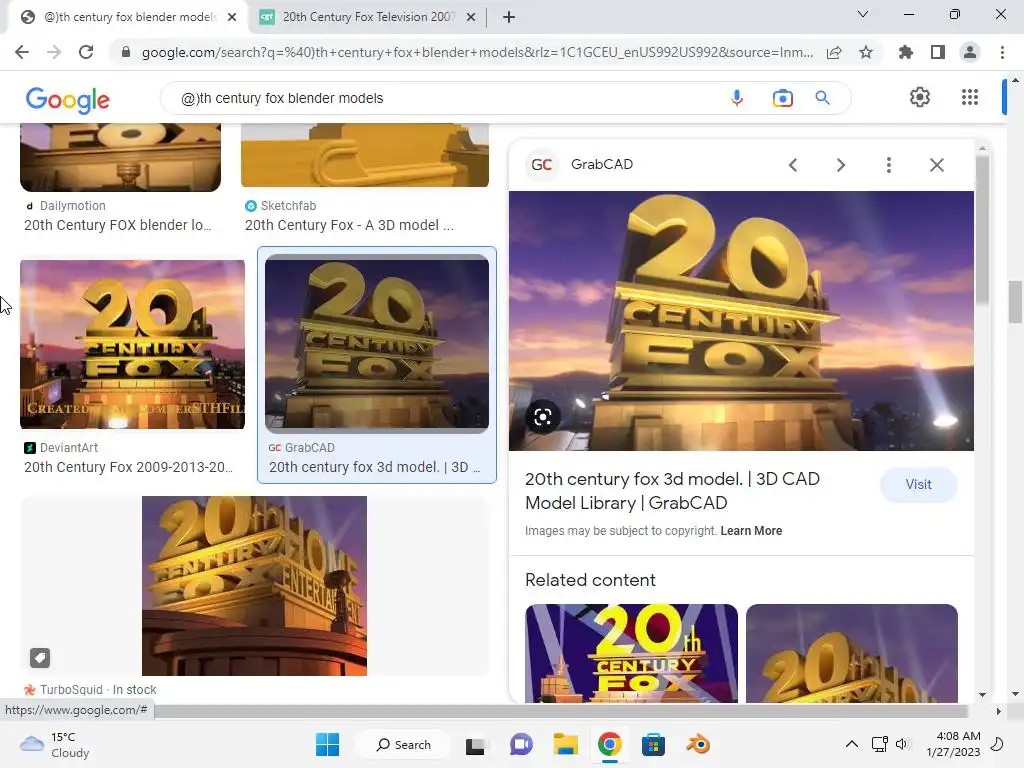Image resolution: width=1024 pixels, height=768 pixels.
Task: Click the site lock icon in address bar
Action: point(126,52)
